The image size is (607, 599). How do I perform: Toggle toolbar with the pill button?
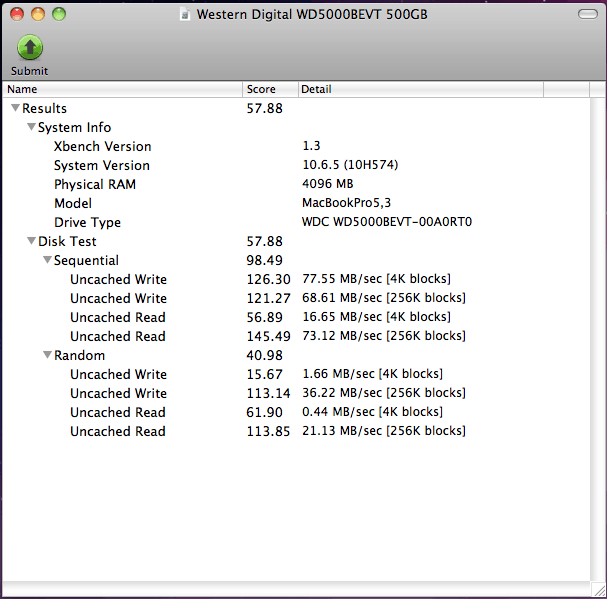pyautogui.click(x=588, y=14)
